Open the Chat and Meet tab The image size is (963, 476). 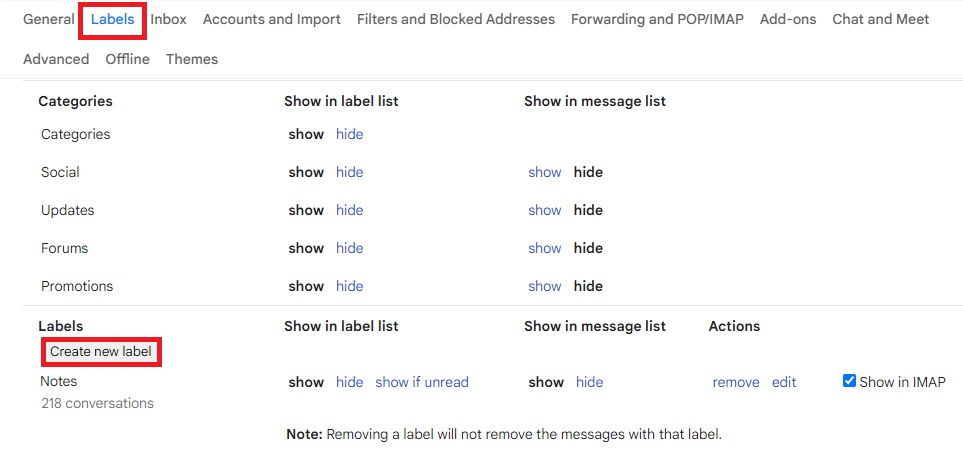click(880, 19)
